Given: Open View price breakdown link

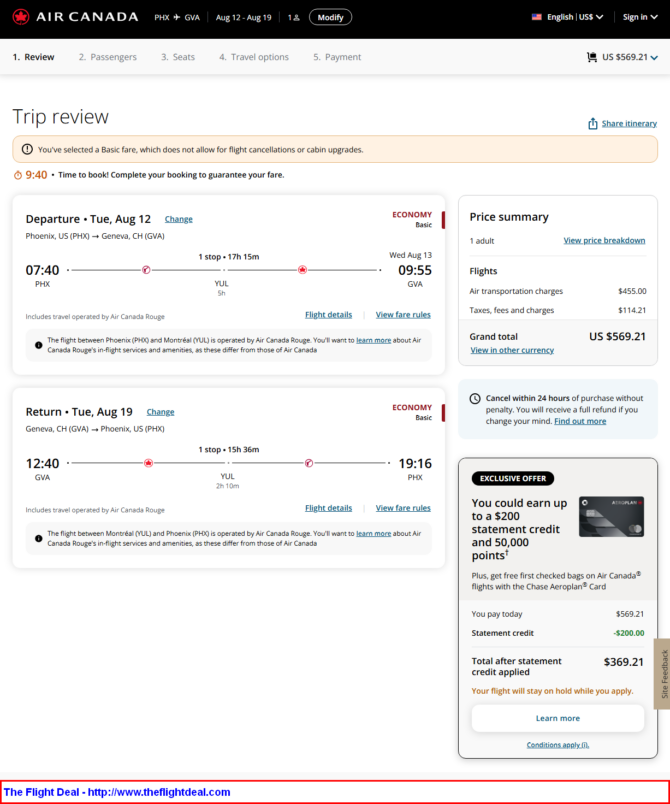Looking at the screenshot, I should pos(604,240).
